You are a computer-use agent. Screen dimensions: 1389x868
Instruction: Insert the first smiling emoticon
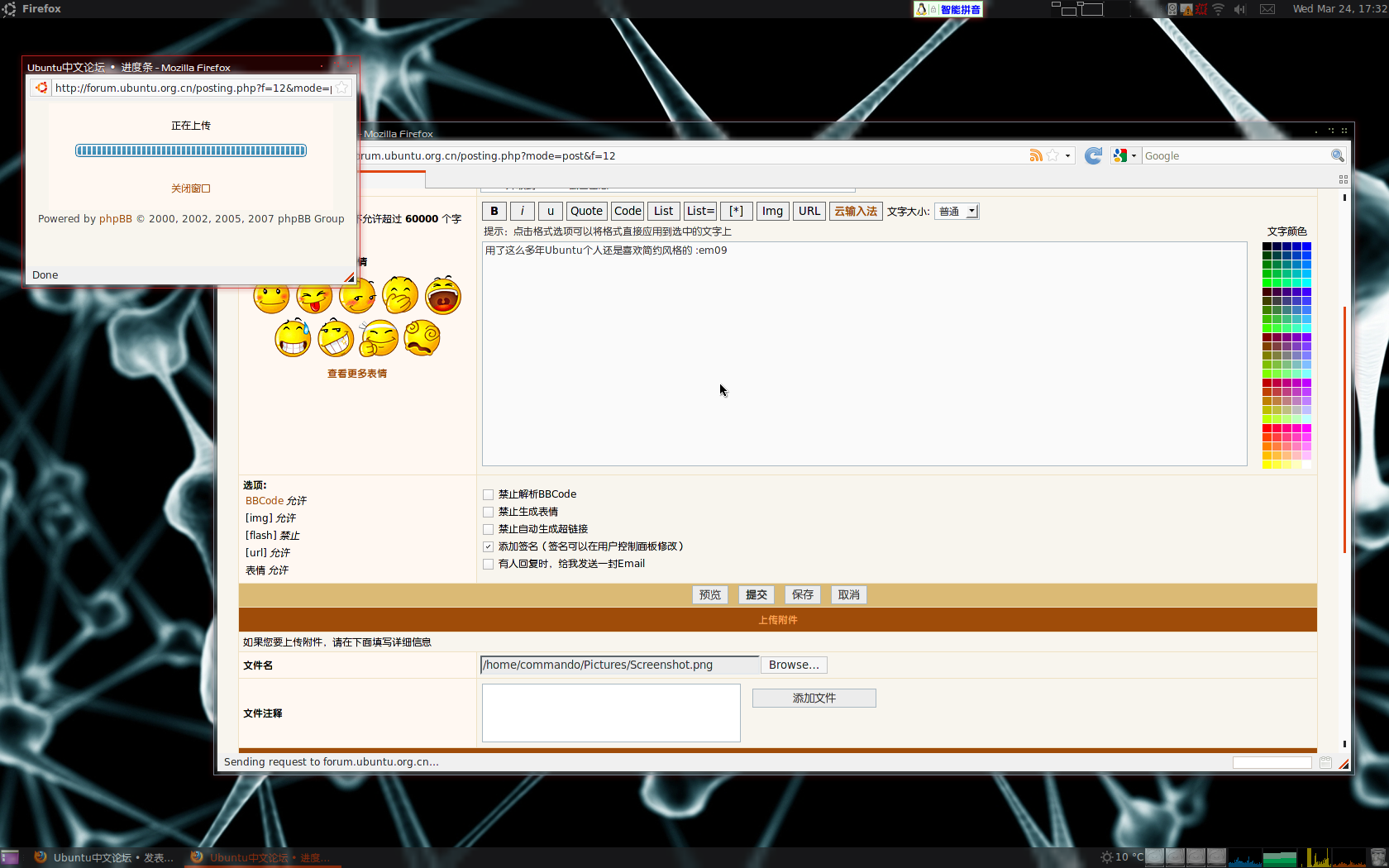(271, 298)
